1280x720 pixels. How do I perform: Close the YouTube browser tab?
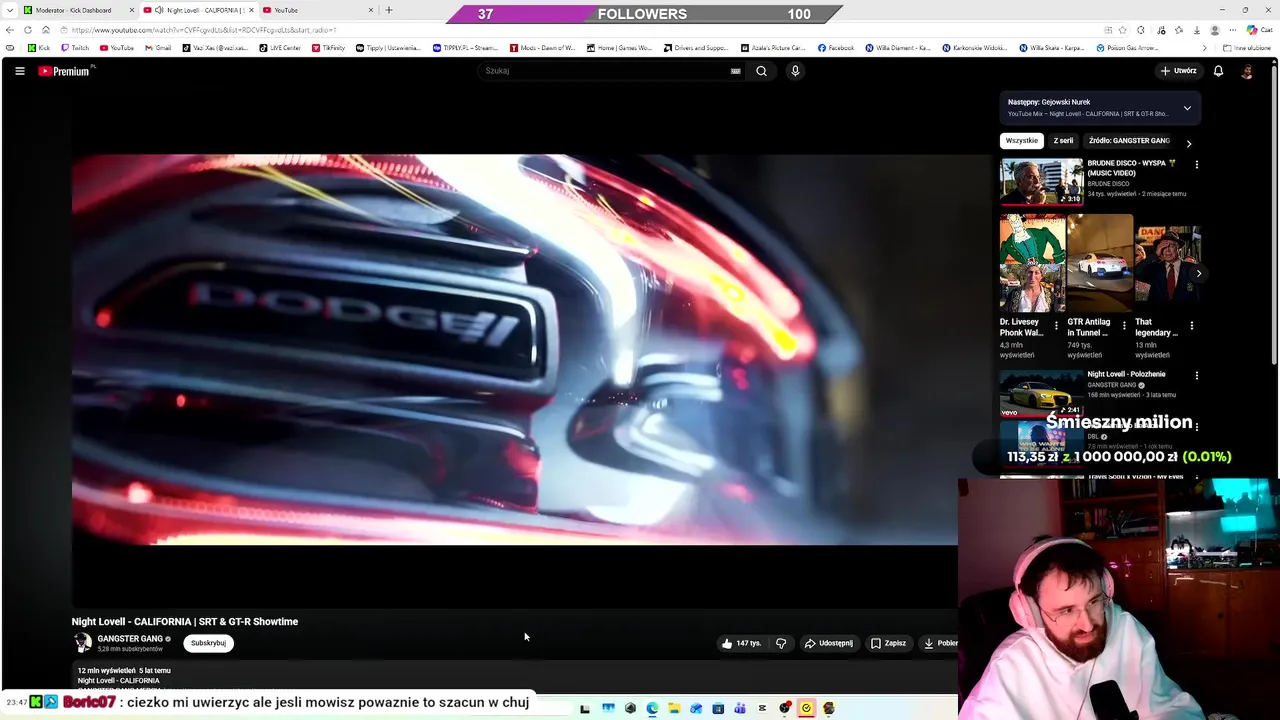point(371,10)
